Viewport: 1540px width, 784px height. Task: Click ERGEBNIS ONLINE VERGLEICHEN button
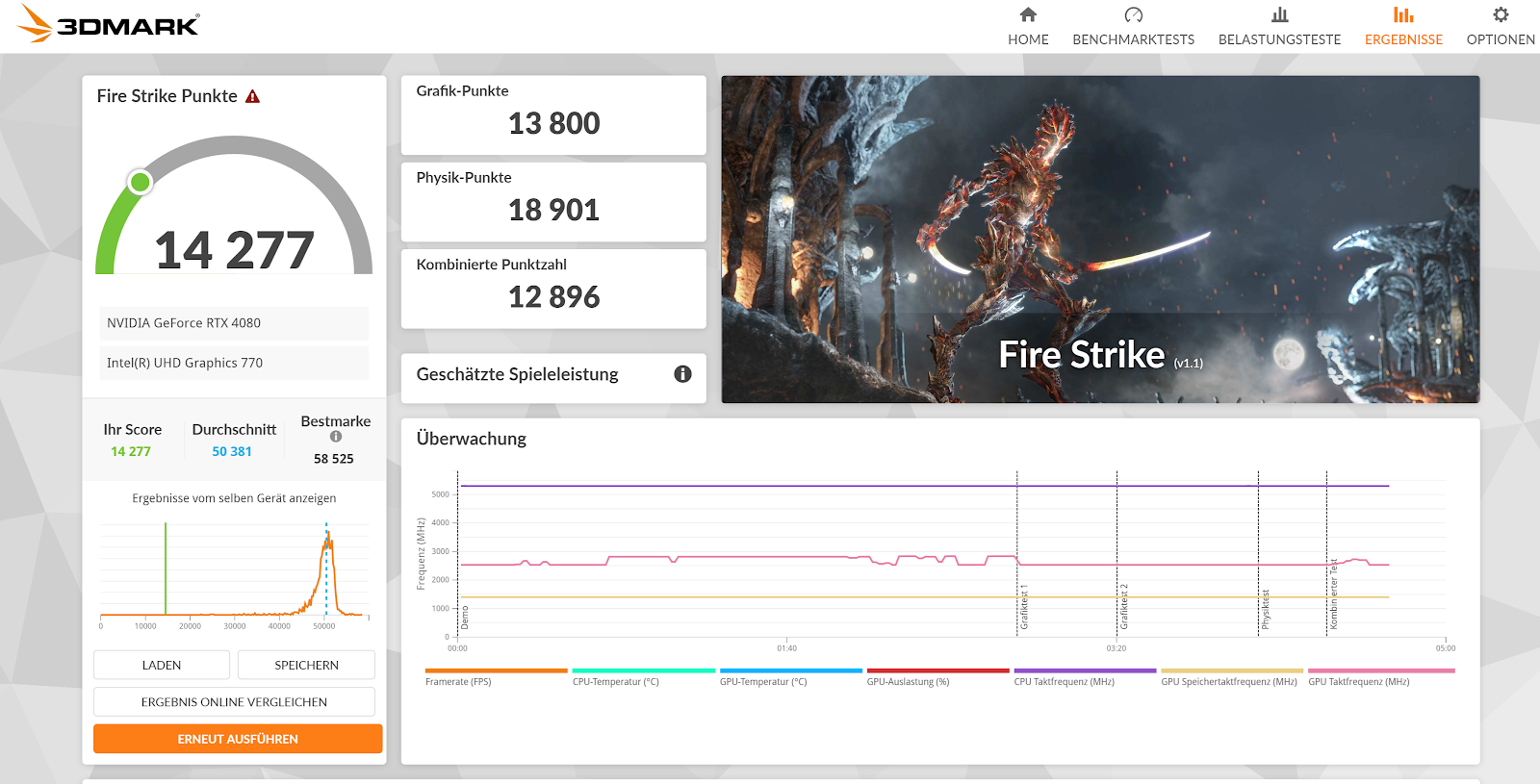pyautogui.click(x=234, y=701)
